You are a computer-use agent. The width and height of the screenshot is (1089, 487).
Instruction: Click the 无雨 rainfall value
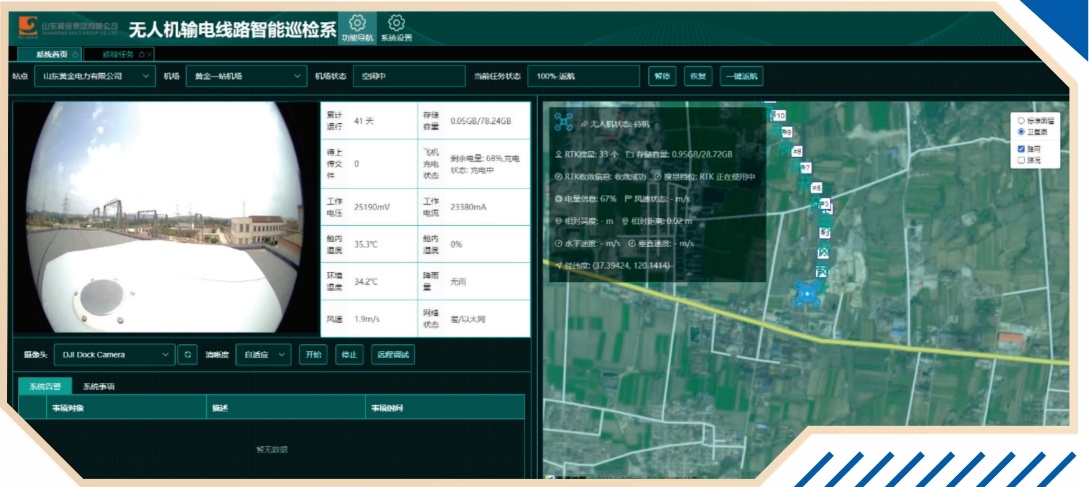click(457, 282)
